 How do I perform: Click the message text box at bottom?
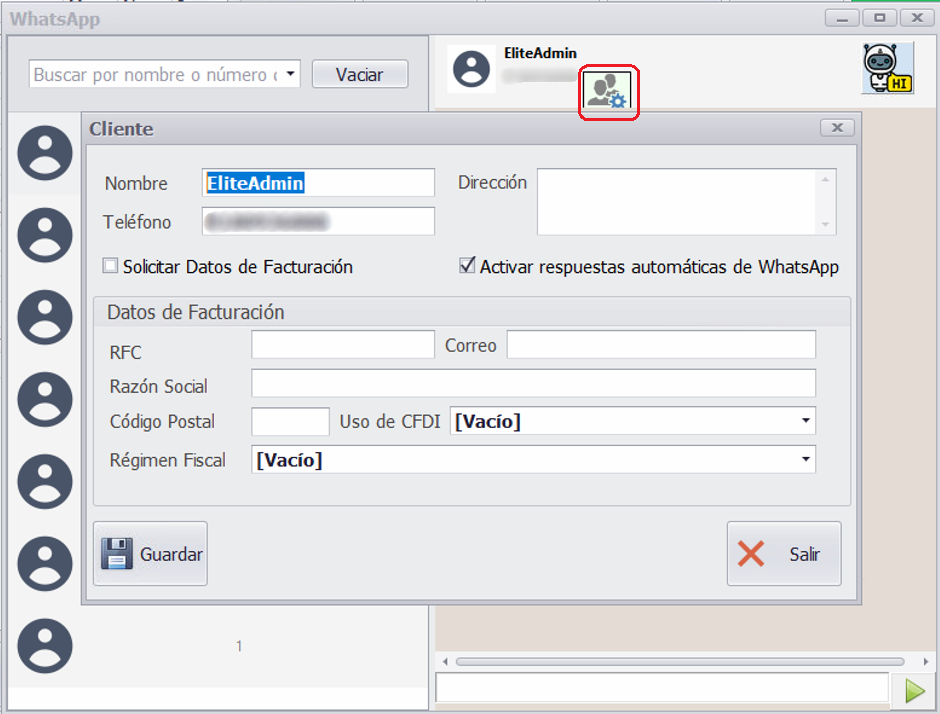coord(661,688)
